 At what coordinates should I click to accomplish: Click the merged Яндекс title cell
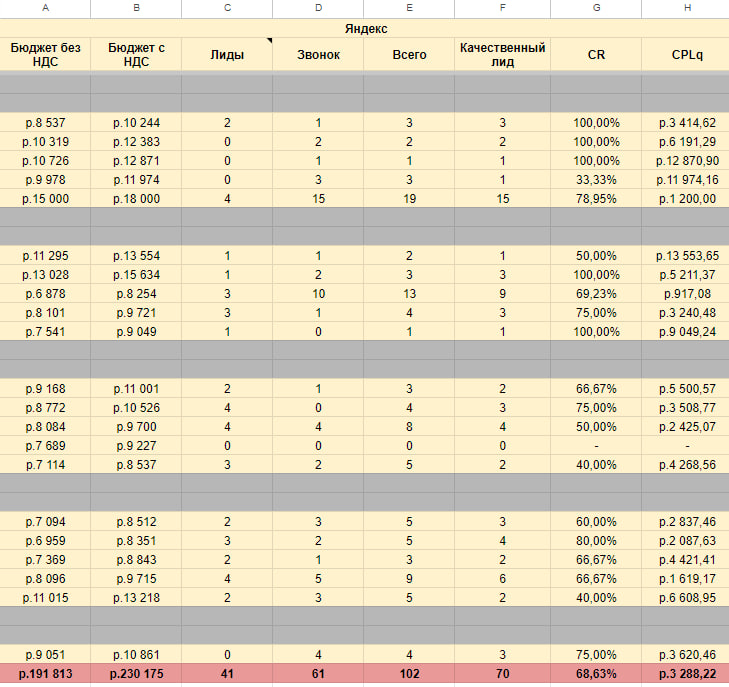(x=364, y=29)
